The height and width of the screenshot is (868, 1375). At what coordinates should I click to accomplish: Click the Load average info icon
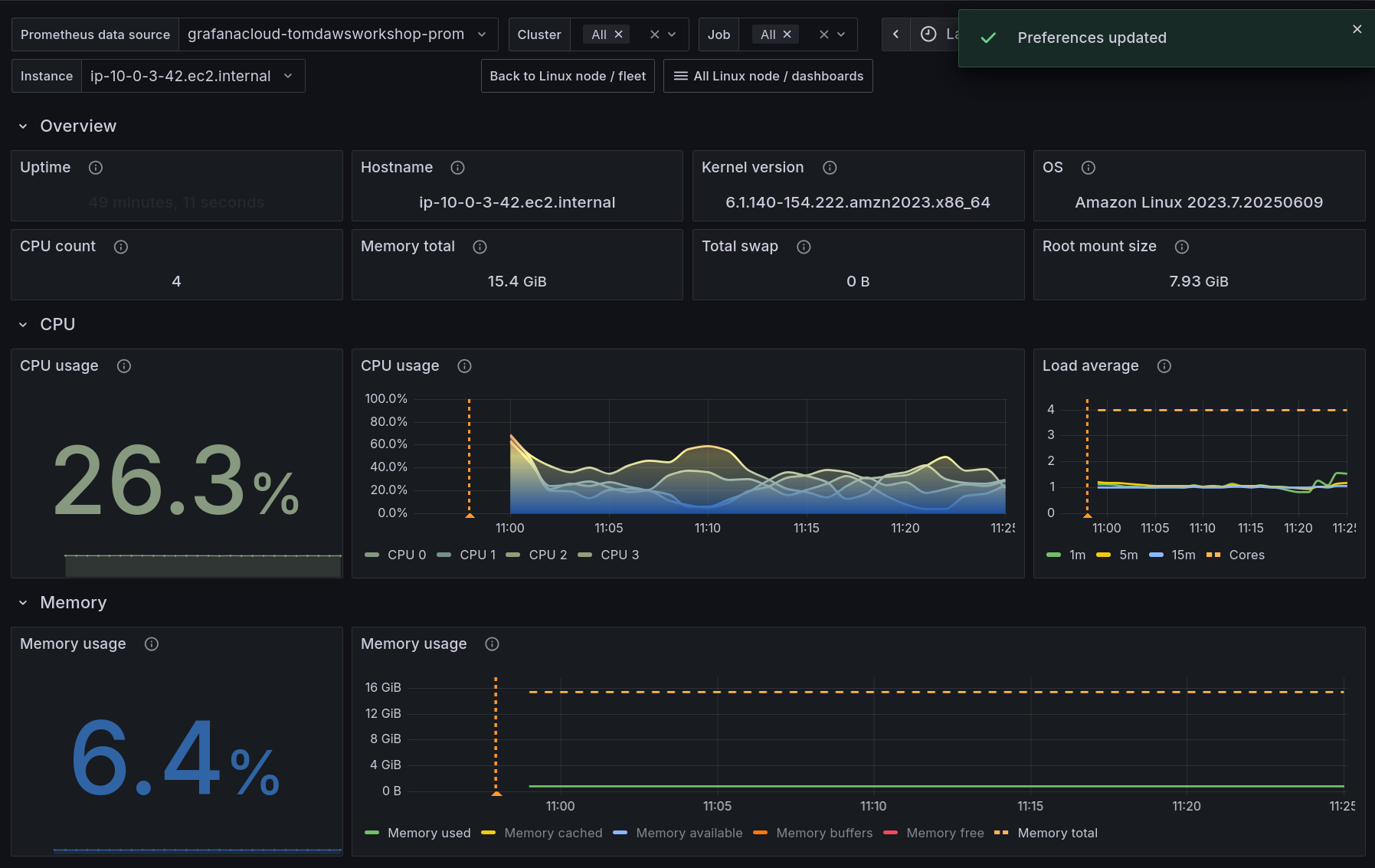[x=1164, y=366]
